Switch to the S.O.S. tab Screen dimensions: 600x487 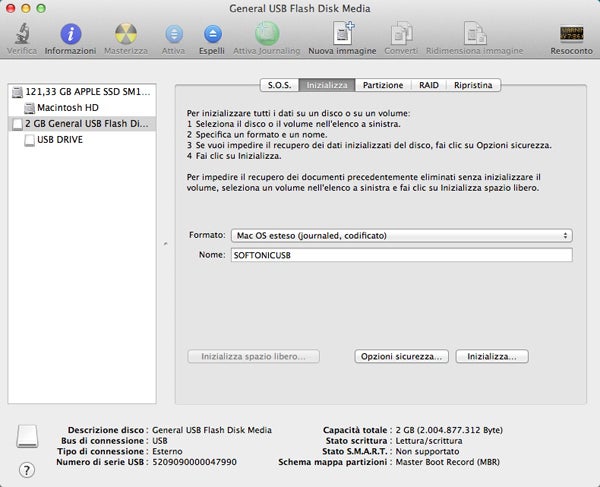click(x=279, y=85)
